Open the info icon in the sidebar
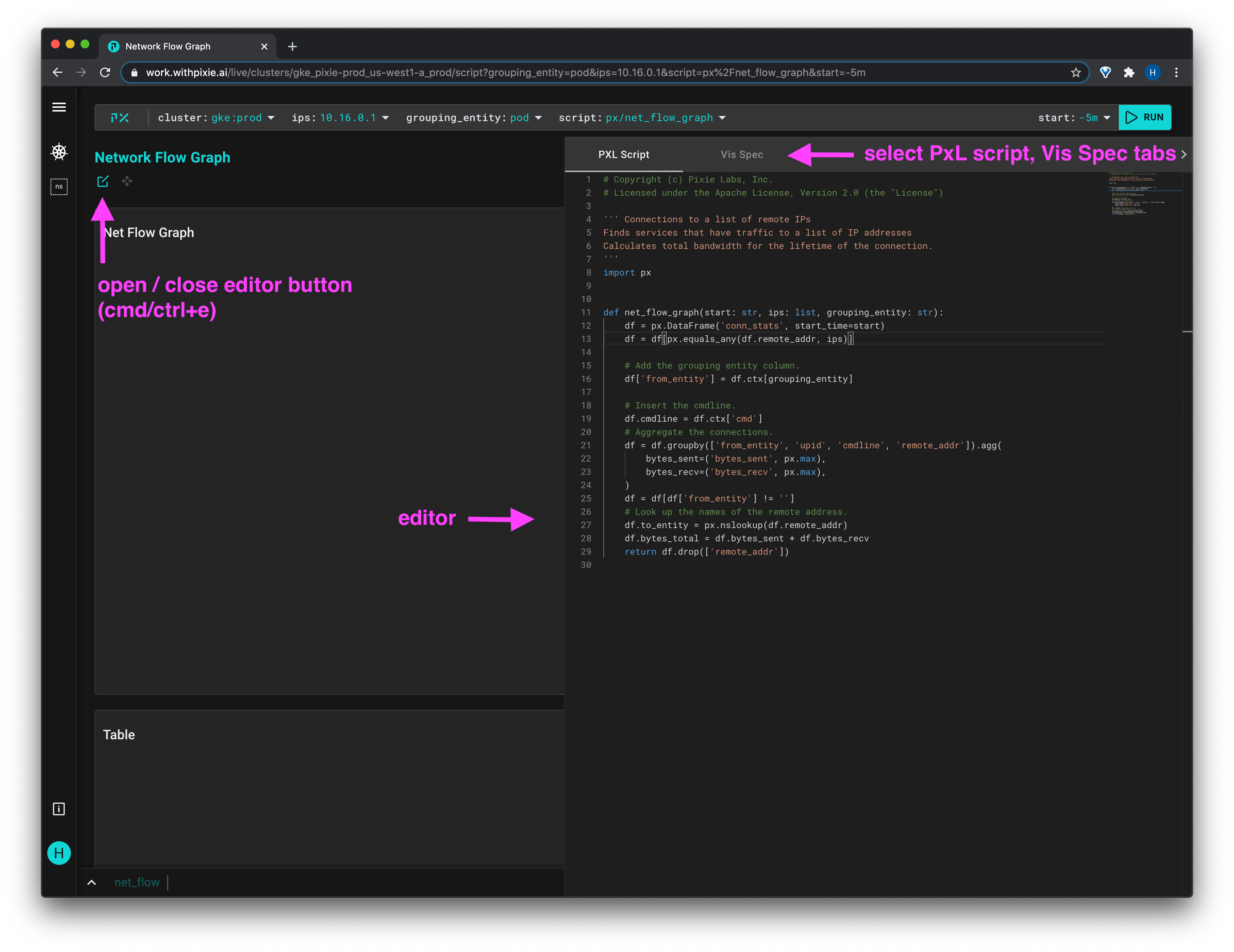The width and height of the screenshot is (1234, 952). (59, 809)
